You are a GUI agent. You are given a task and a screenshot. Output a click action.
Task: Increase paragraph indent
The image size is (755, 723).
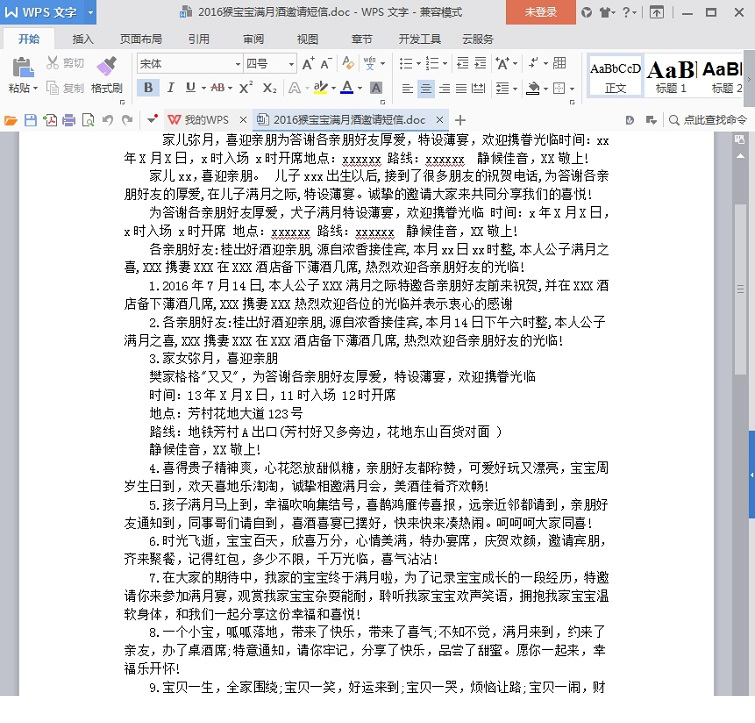pyautogui.click(x=480, y=63)
